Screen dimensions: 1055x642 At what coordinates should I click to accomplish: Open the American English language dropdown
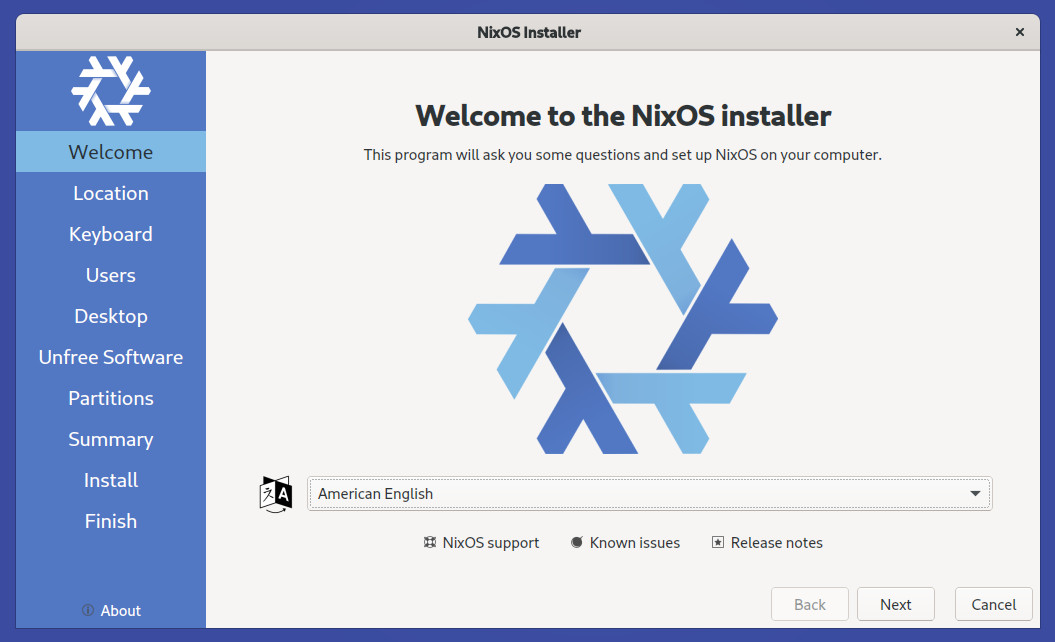click(x=649, y=494)
